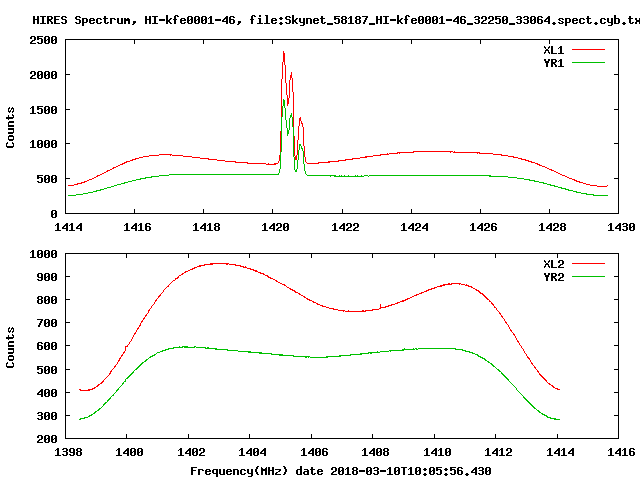Viewport: 640px width, 480px height.
Task: Click the 1404 x-axis tick label
Action: 252,452
